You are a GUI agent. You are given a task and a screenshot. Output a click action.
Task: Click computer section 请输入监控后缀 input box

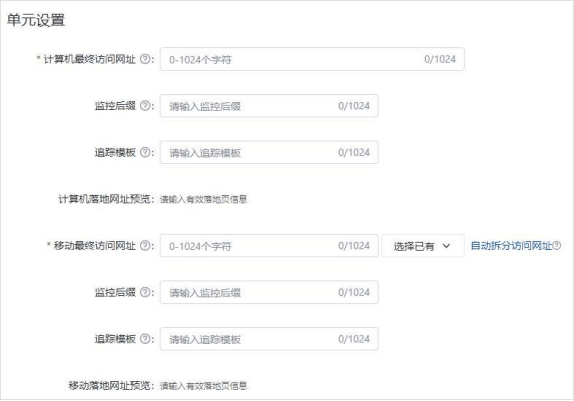pyautogui.click(x=269, y=106)
